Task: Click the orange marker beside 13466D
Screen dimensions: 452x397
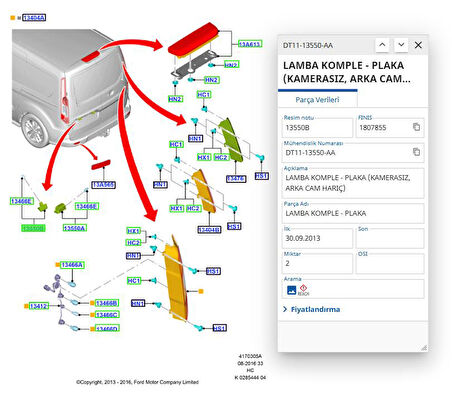Action: [x=92, y=329]
